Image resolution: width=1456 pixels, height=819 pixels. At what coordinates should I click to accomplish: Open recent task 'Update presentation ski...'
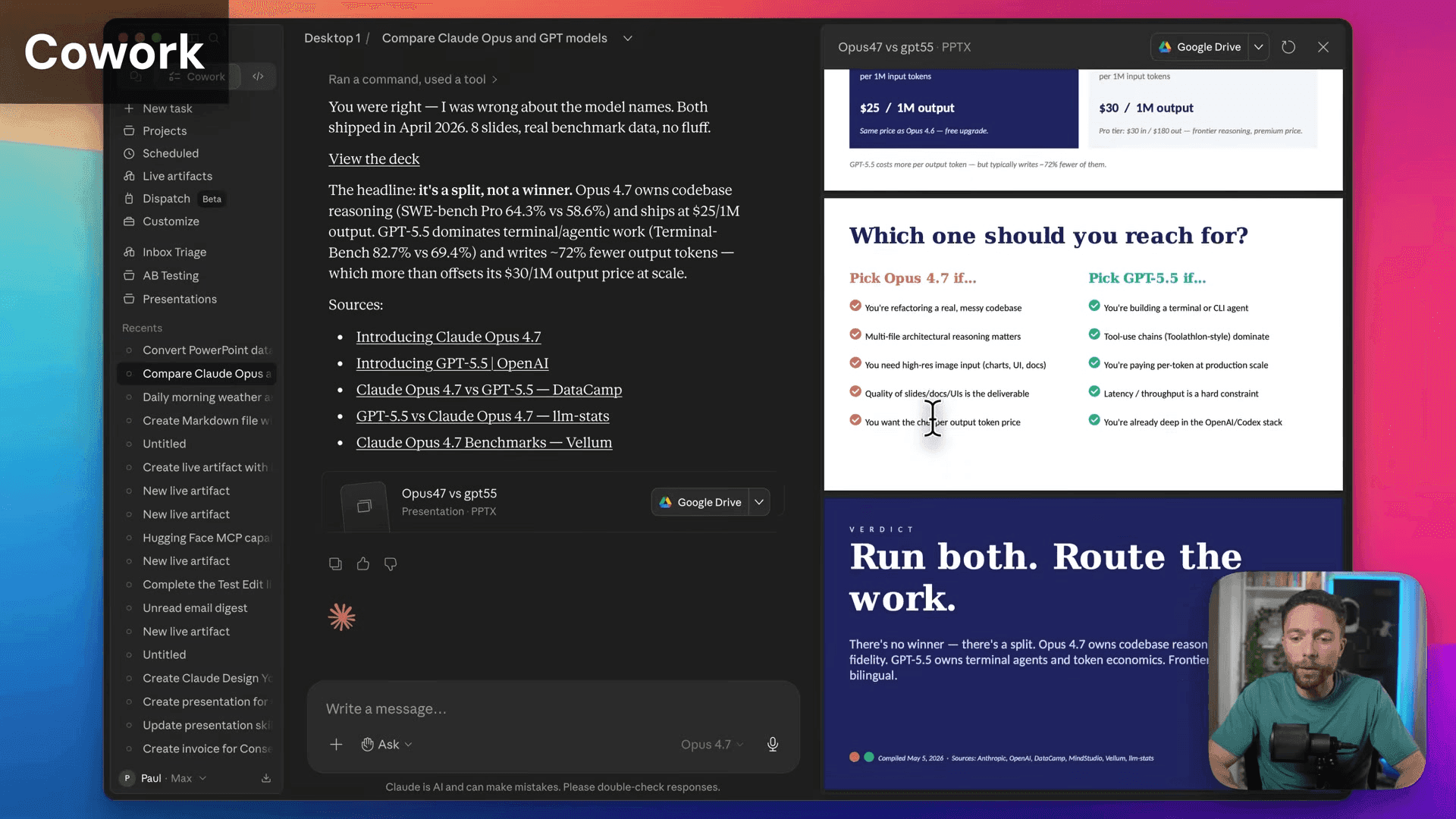[x=196, y=726]
